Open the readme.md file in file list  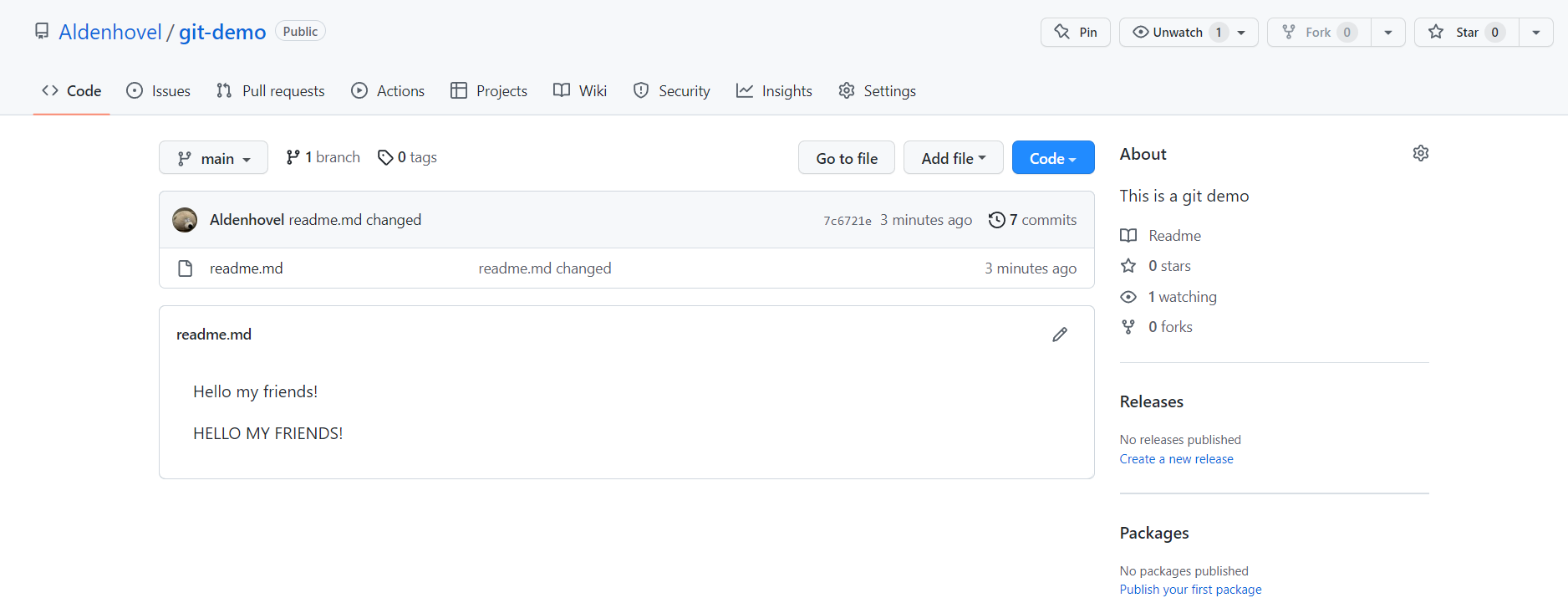[247, 268]
